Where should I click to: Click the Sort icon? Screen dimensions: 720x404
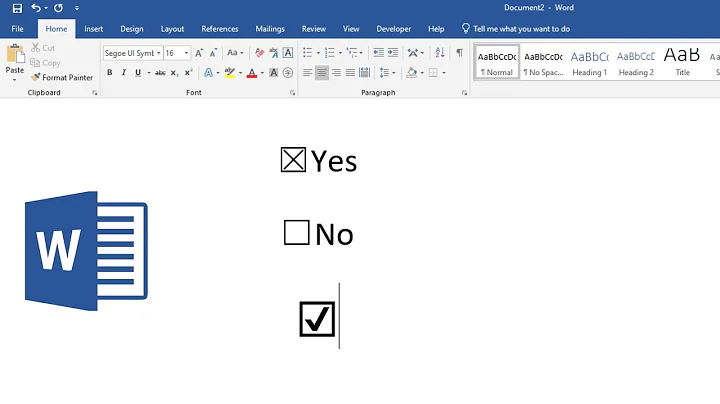(x=440, y=53)
